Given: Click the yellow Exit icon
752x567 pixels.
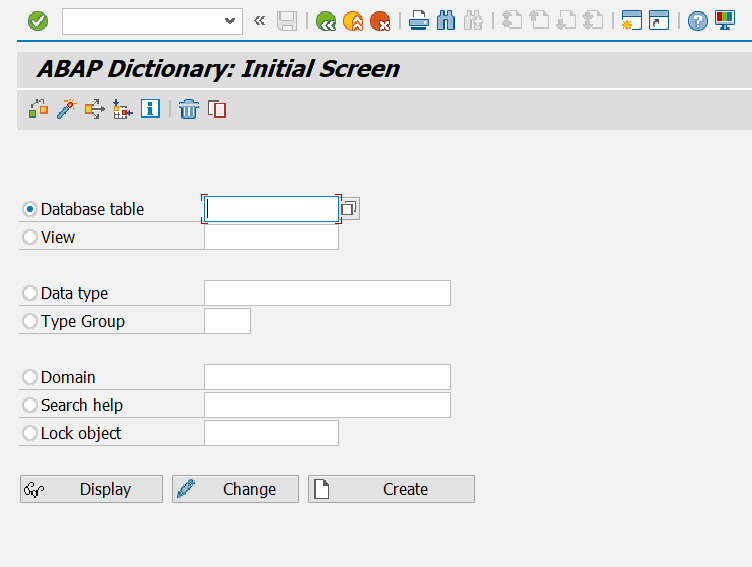Looking at the screenshot, I should click(353, 21).
